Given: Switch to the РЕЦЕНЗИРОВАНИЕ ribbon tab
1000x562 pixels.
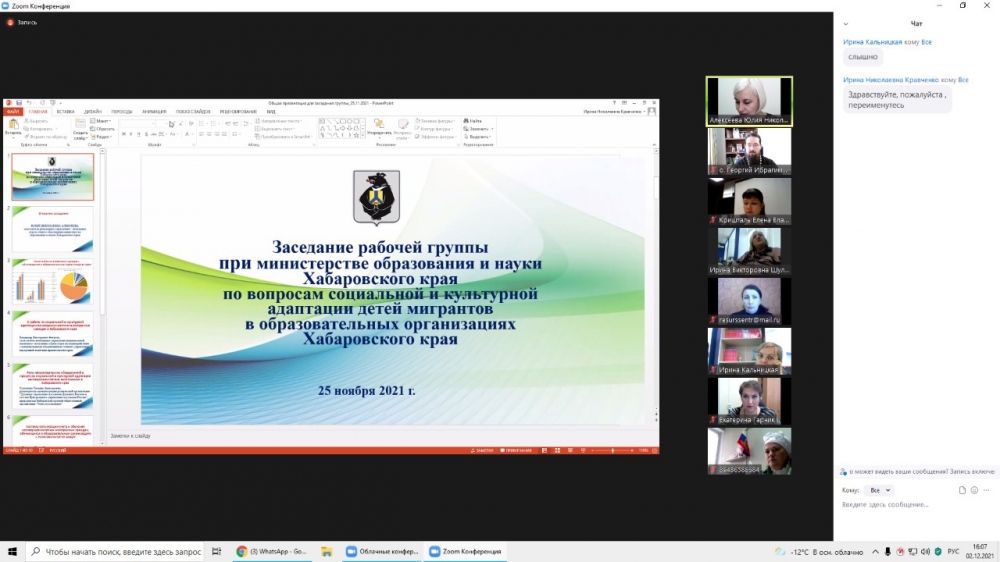Looking at the screenshot, I should click(238, 112).
